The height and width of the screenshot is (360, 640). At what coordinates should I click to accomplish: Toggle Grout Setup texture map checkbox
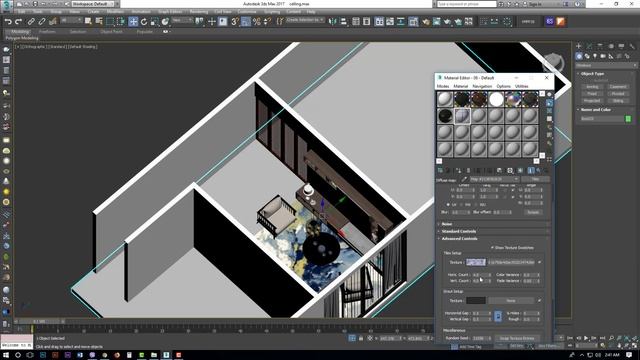(540, 300)
